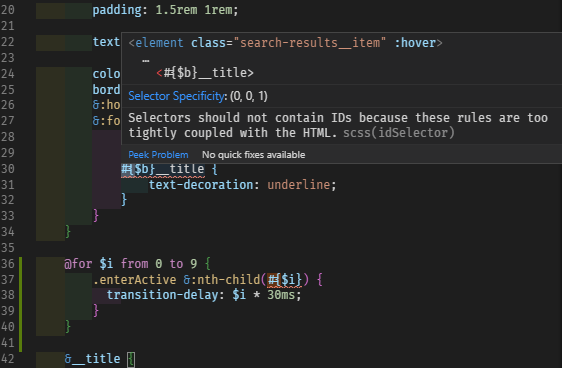Click line number 42 in the gutter
The height and width of the screenshot is (368, 562).
(x=8, y=359)
